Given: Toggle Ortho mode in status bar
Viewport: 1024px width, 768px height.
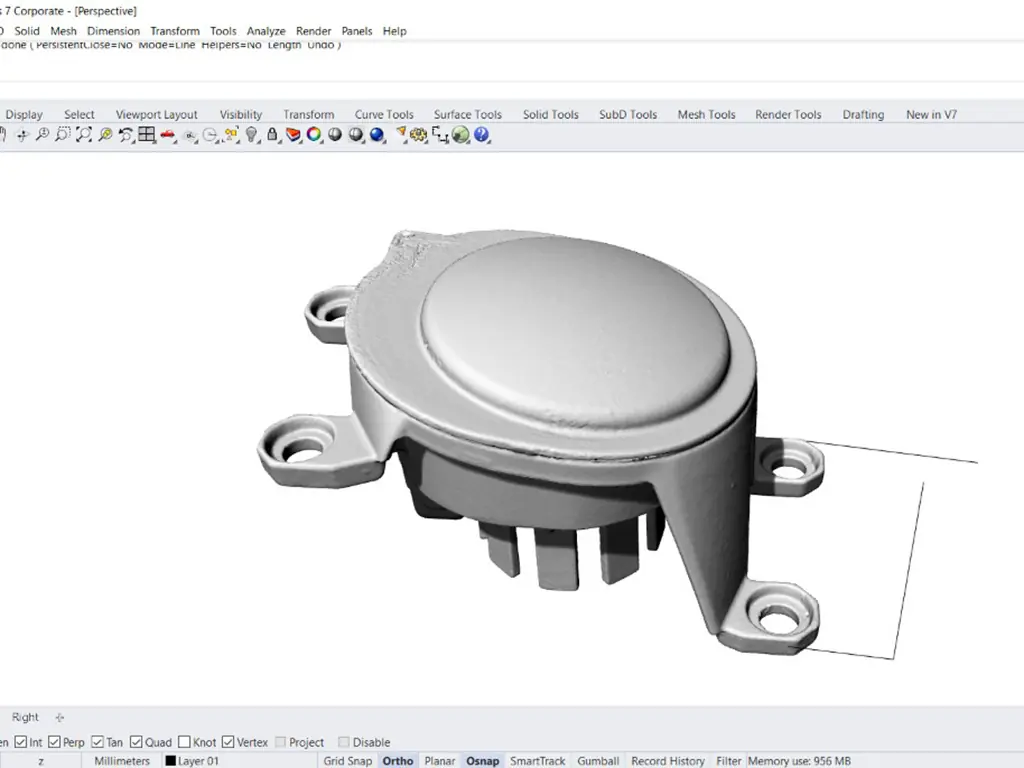Looking at the screenshot, I should coord(397,761).
